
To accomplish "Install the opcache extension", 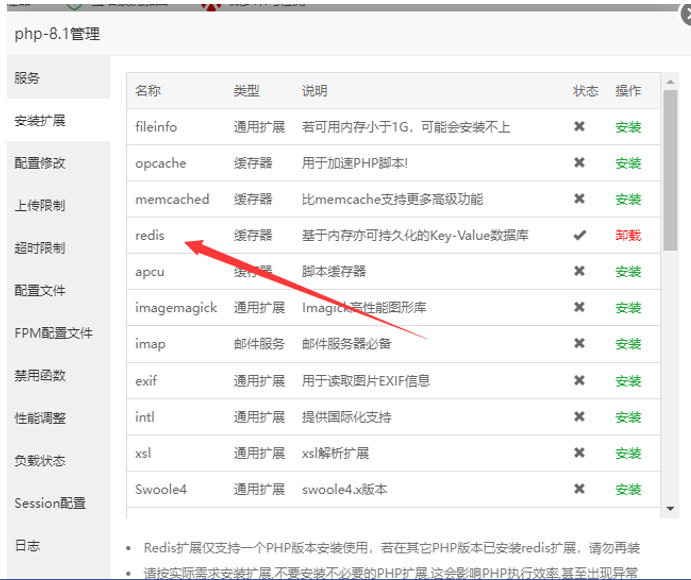I will [x=628, y=163].
